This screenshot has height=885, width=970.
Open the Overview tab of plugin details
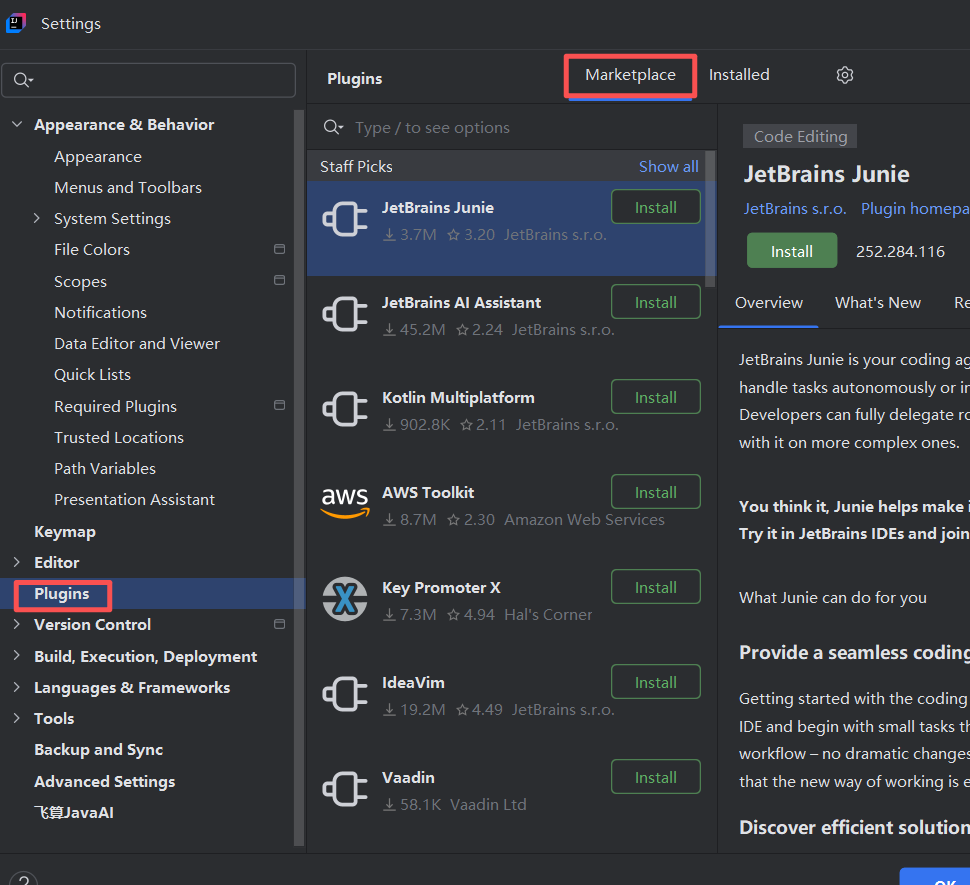(768, 302)
